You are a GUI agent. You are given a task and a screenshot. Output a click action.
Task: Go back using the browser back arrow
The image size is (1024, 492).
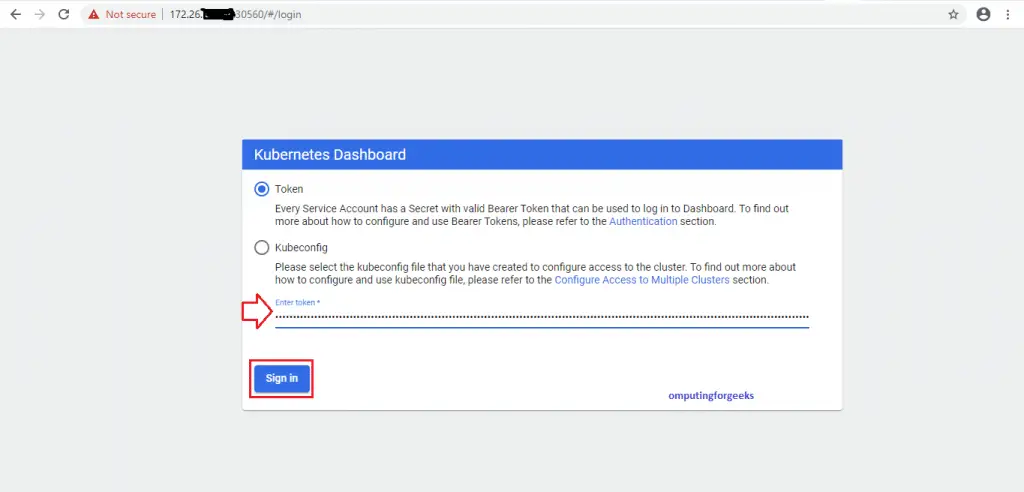click(16, 14)
